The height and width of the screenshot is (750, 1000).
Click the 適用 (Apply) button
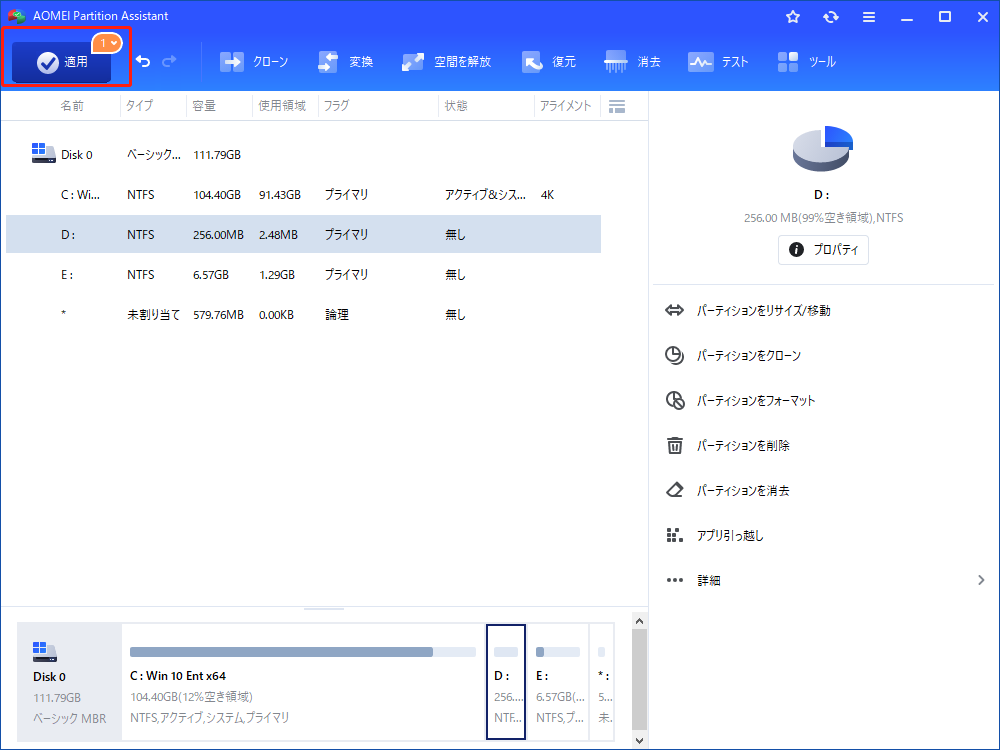pos(61,62)
